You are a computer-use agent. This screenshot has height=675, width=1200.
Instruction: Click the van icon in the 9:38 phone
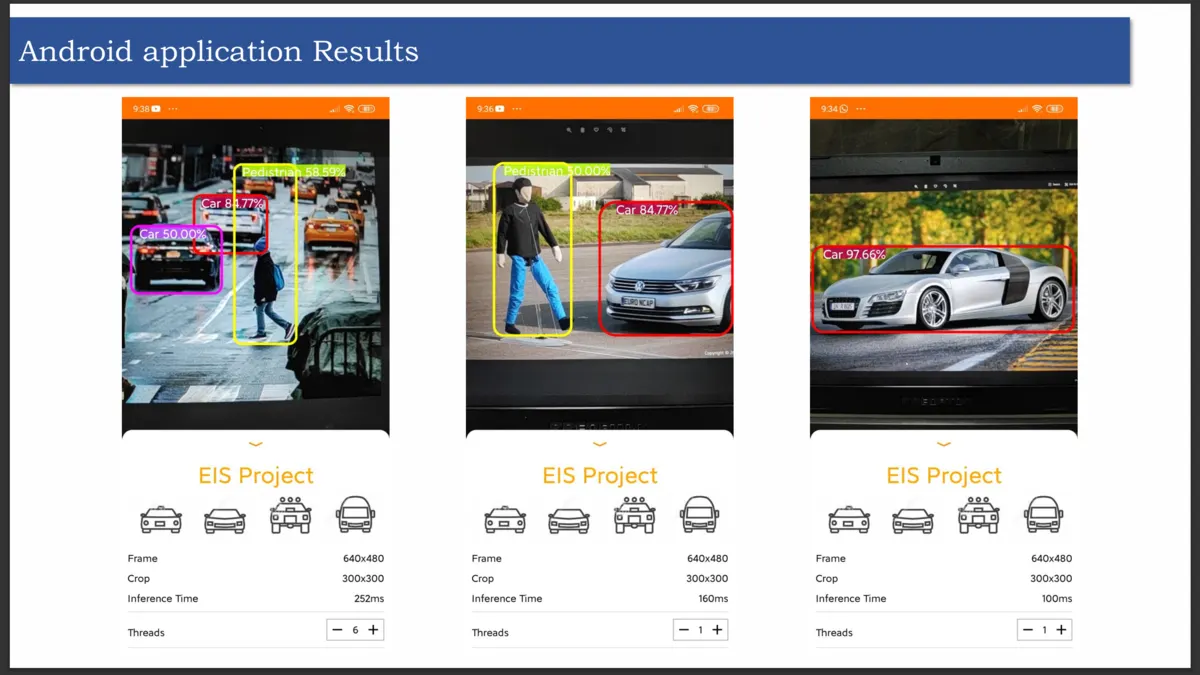click(355, 514)
